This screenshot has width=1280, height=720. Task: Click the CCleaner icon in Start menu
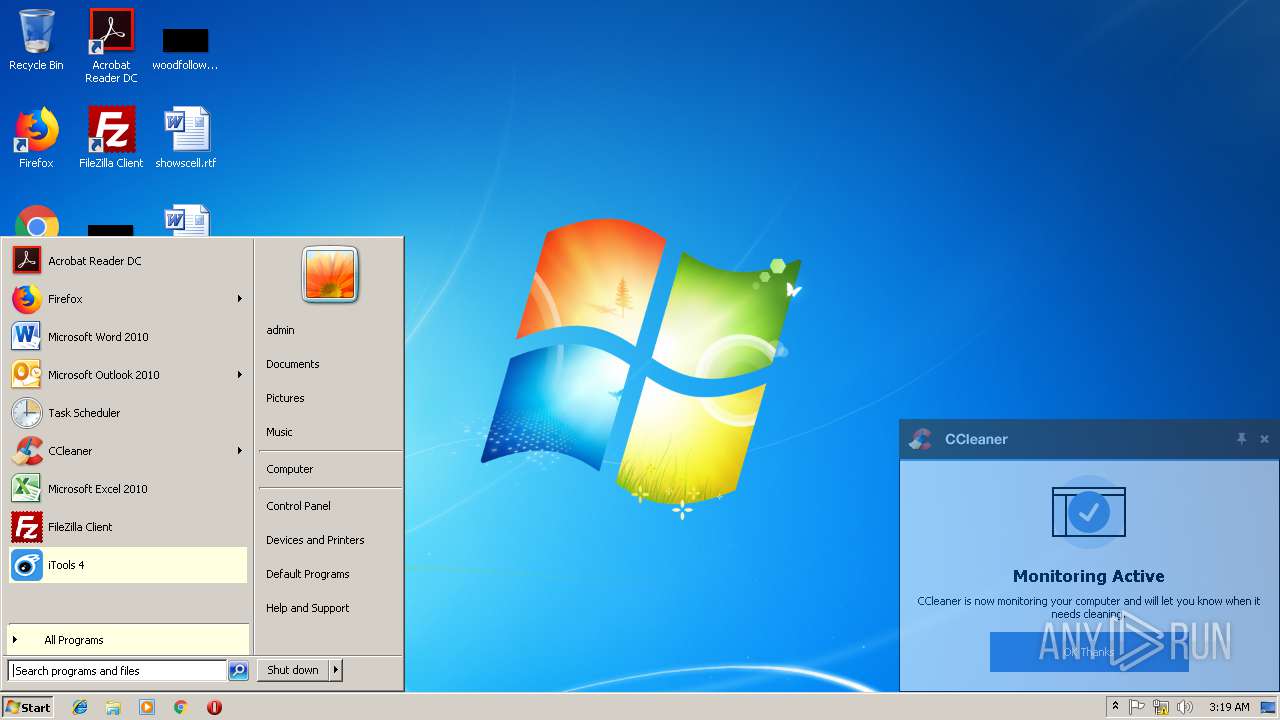[27, 451]
